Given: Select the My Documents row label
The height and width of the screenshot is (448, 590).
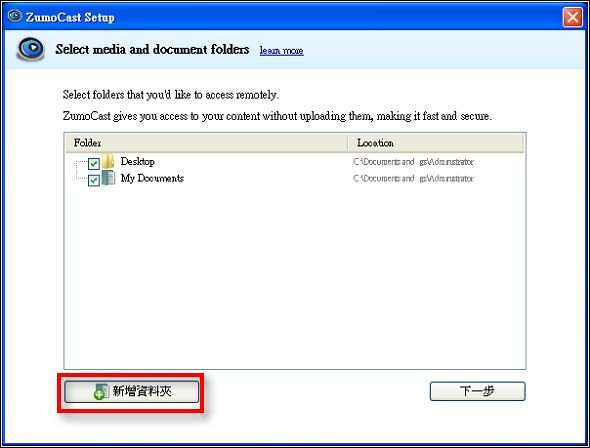Looking at the screenshot, I should (x=152, y=178).
